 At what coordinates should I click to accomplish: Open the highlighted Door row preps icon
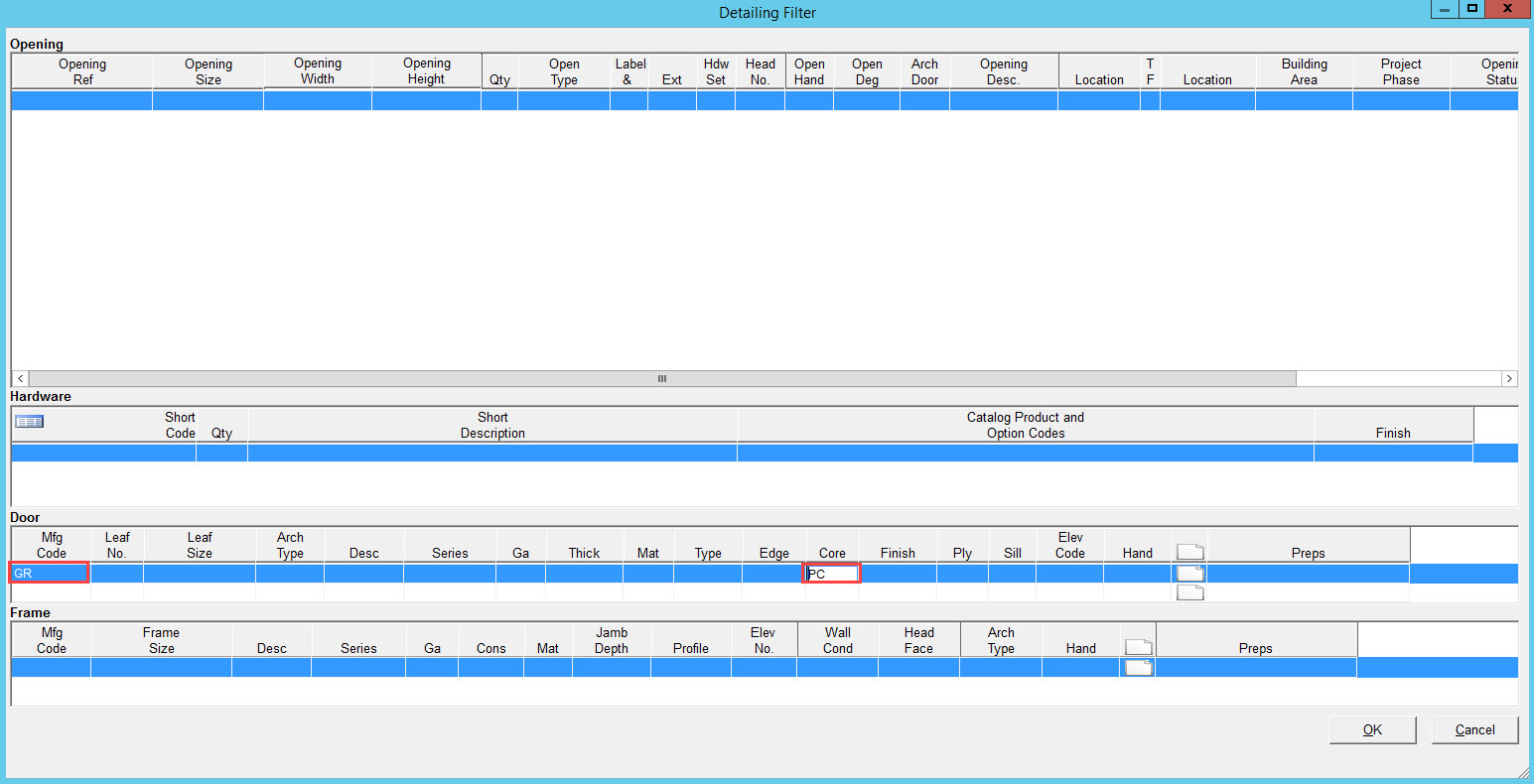point(1189,573)
